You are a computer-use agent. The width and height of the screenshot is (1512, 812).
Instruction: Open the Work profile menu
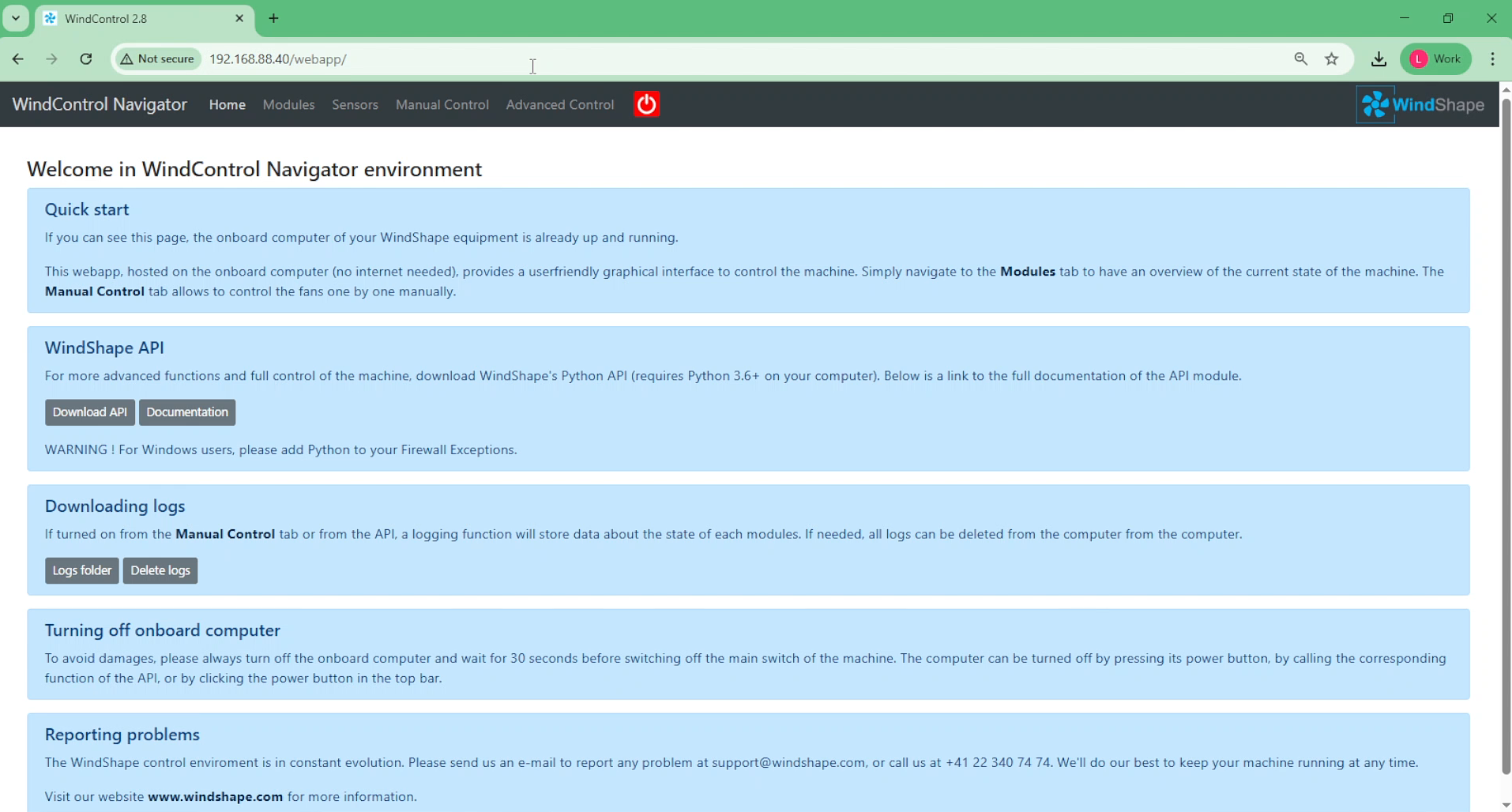[1435, 59]
